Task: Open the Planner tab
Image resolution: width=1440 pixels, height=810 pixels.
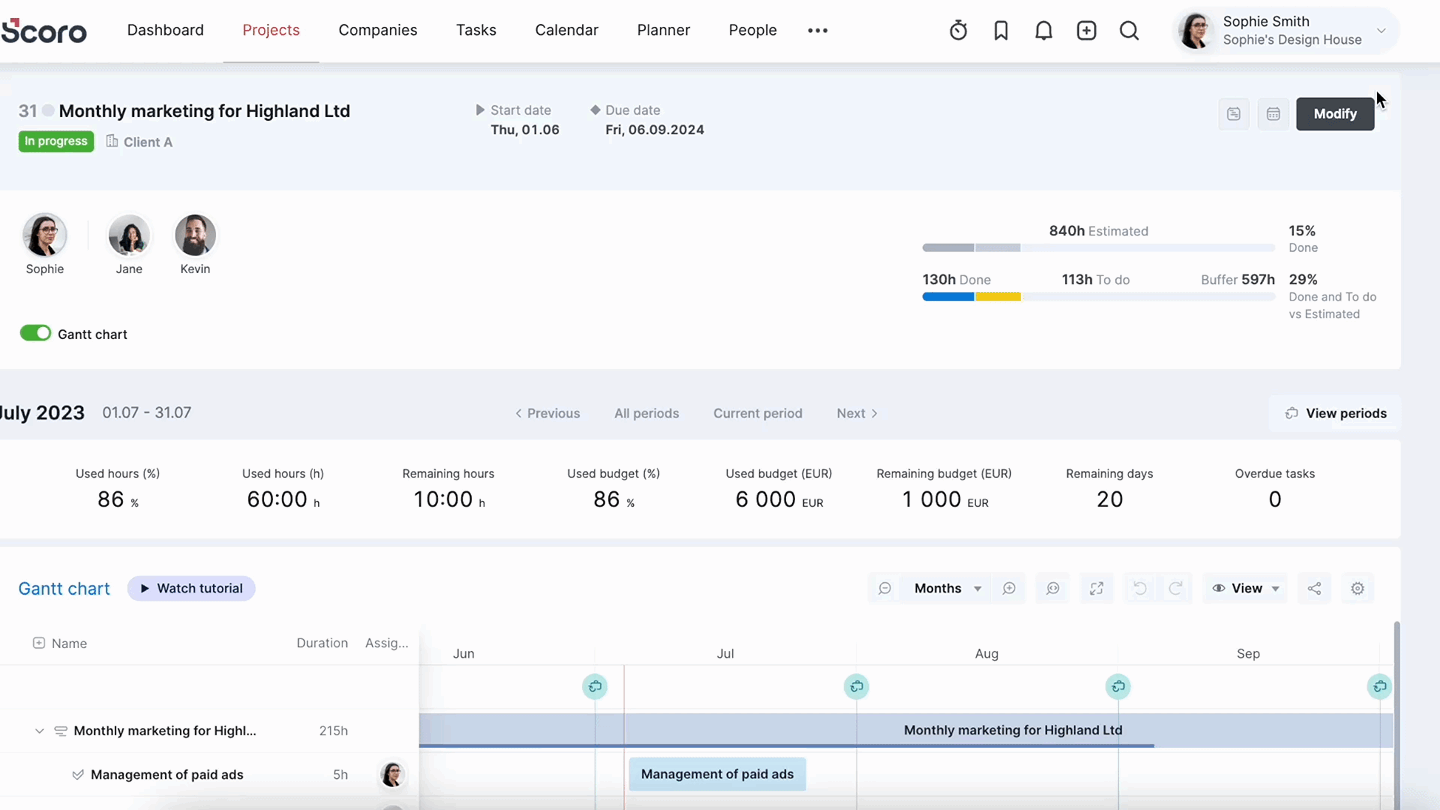Action: coord(664,30)
